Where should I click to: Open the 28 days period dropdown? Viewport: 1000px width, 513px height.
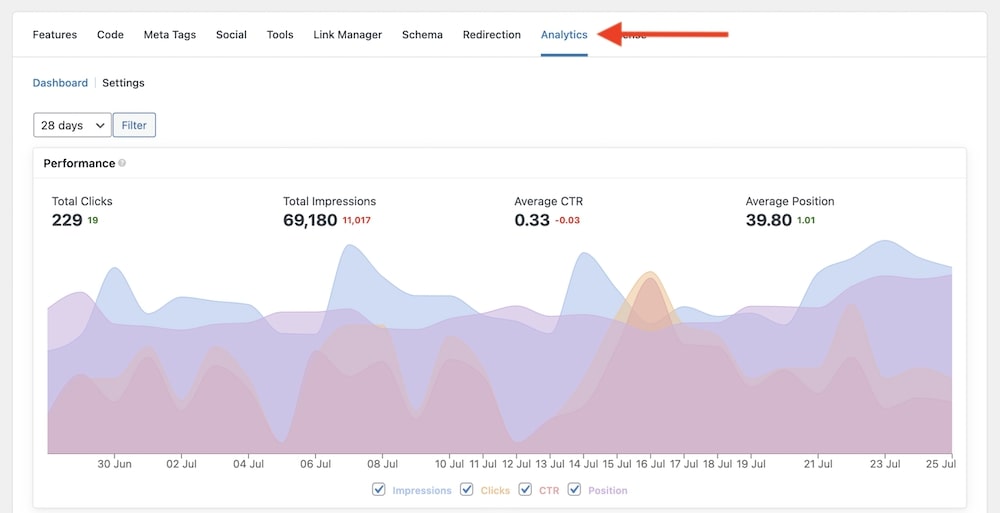(x=72, y=125)
